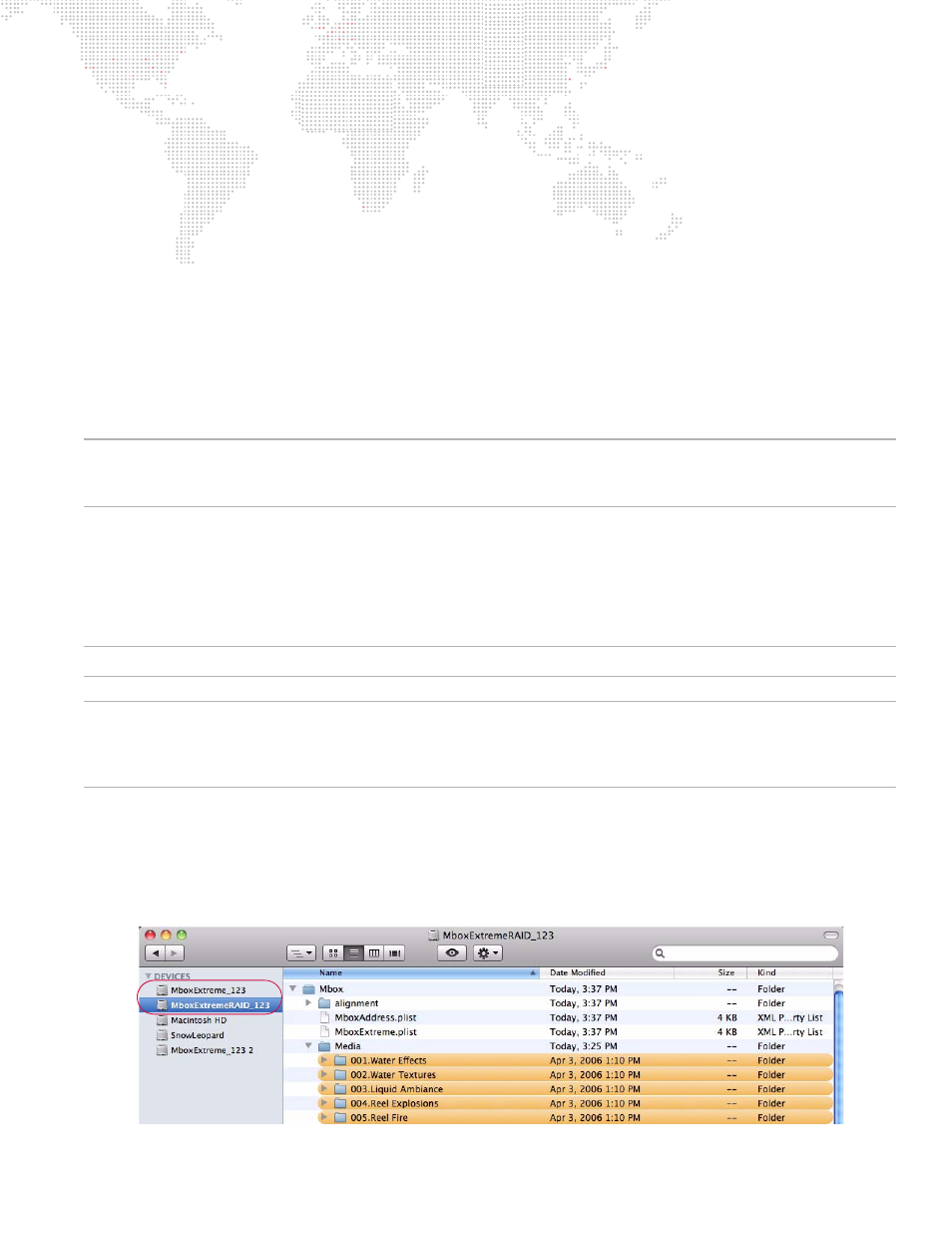Select MboxExtreme_123 in the sidebar
The width and height of the screenshot is (952, 1233).
[211, 990]
